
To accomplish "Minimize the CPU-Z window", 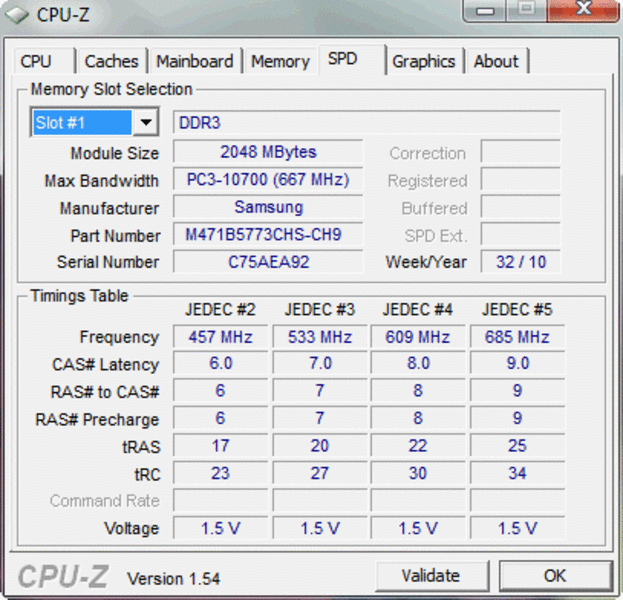I will [x=485, y=10].
